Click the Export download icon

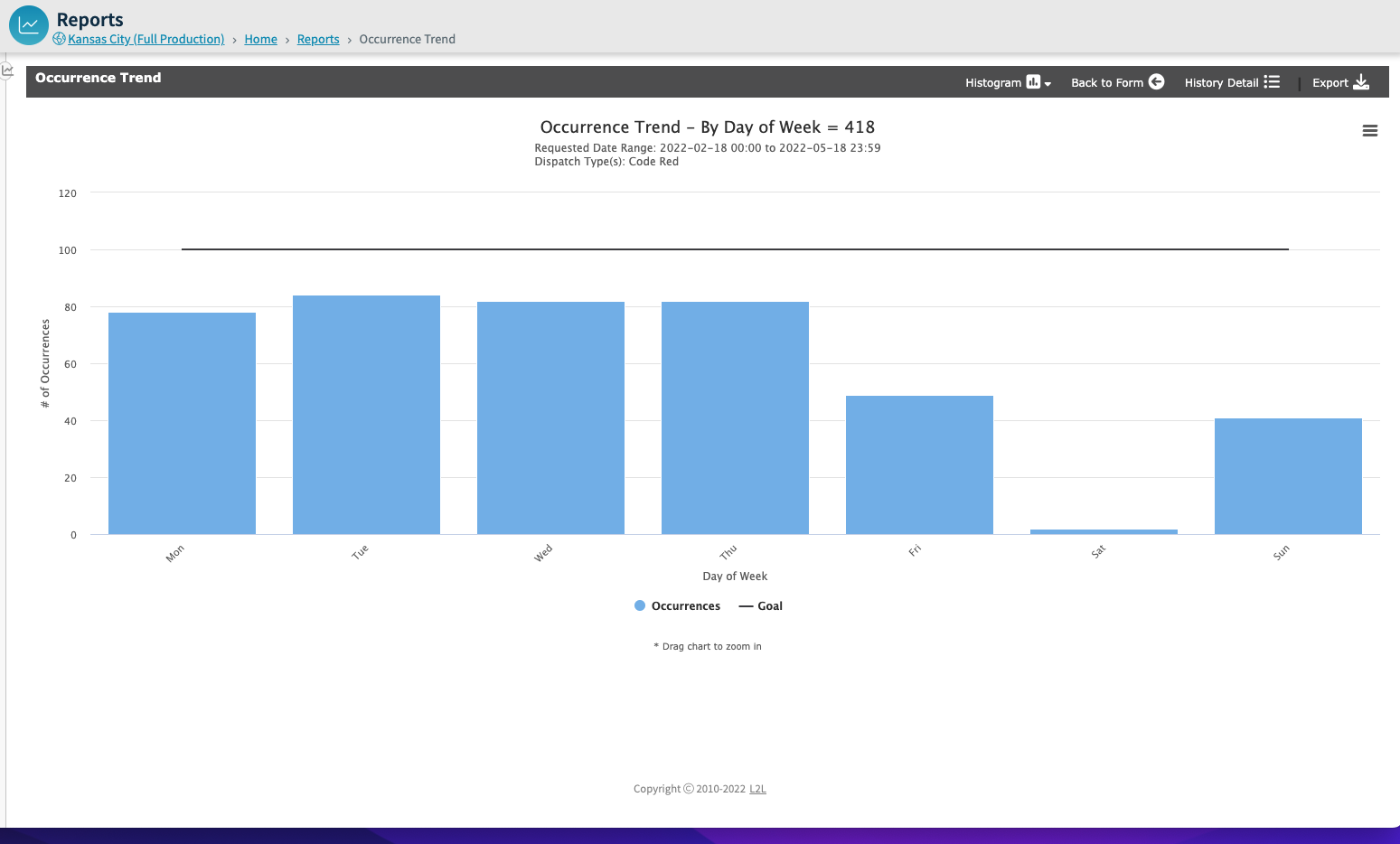1361,82
